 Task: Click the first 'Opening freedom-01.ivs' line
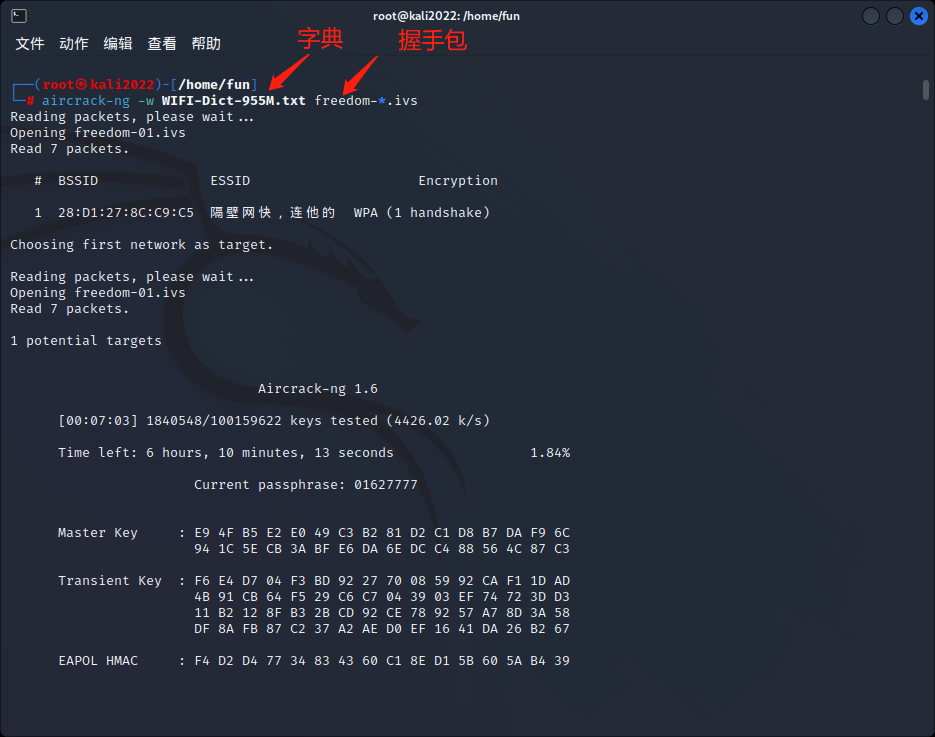[x=98, y=133]
